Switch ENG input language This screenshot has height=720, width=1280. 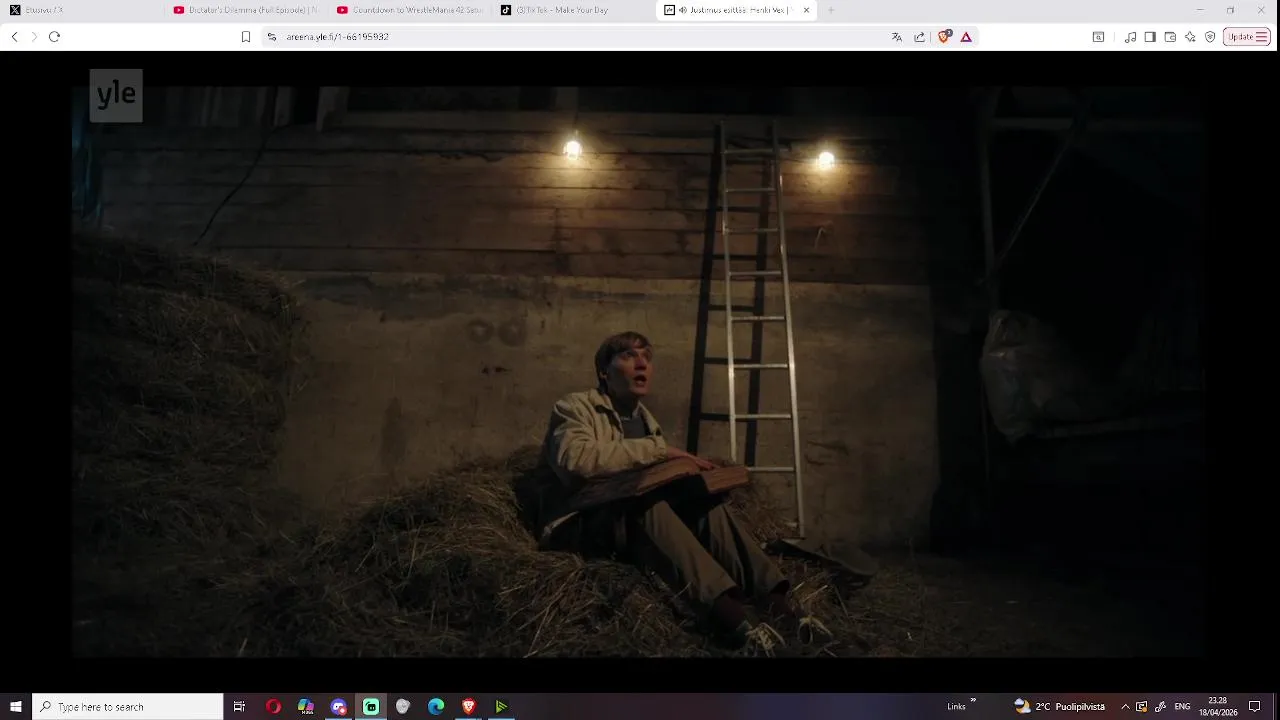pos(1182,706)
